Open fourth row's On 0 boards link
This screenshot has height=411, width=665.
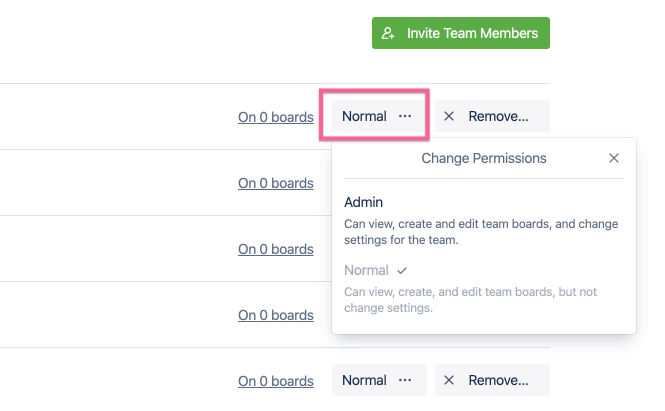pos(276,315)
